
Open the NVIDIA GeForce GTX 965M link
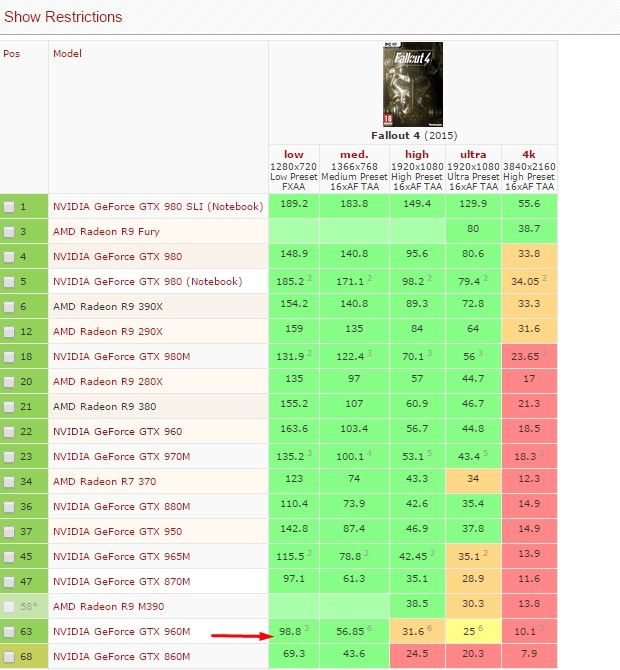pos(121,557)
